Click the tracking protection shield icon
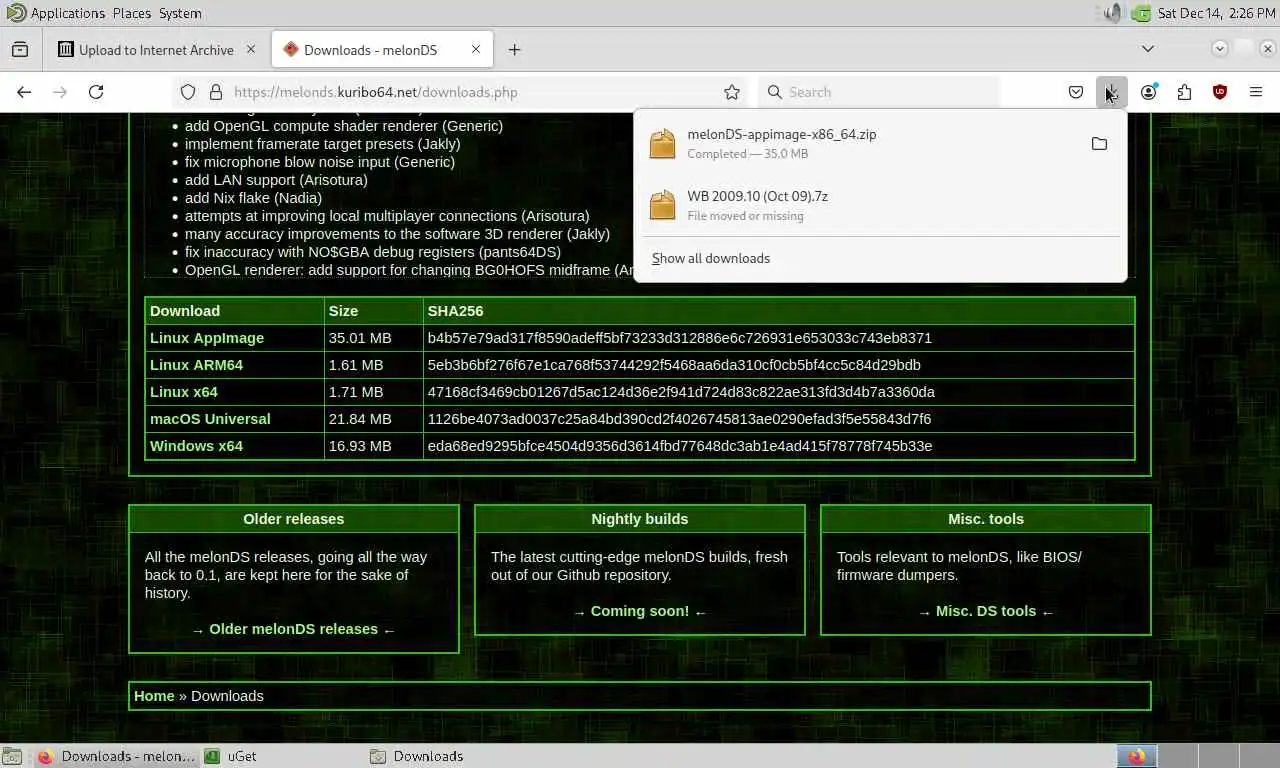Image resolution: width=1280 pixels, height=768 pixels. tap(187, 92)
